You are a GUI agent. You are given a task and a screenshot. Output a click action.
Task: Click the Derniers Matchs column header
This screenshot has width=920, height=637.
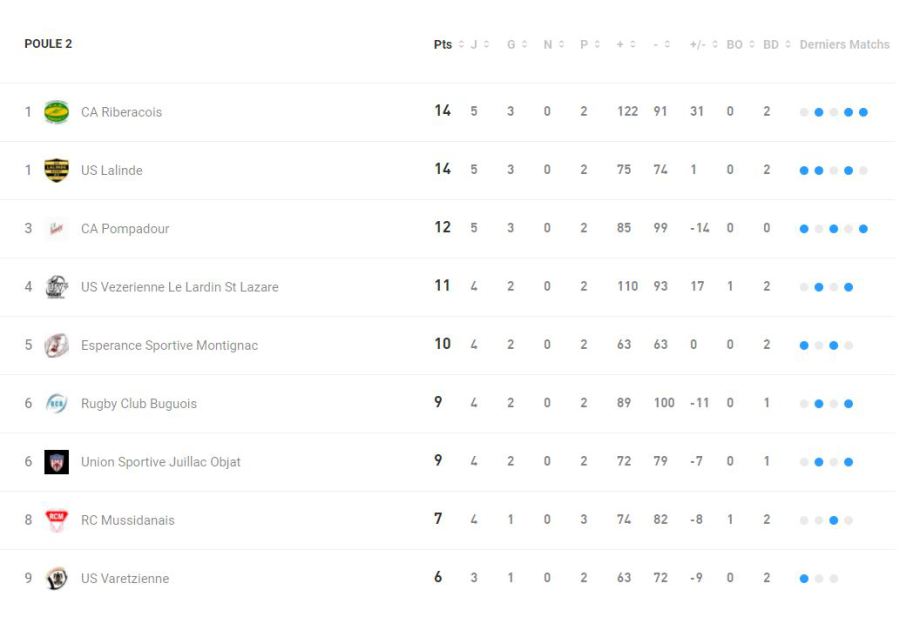[844, 45]
